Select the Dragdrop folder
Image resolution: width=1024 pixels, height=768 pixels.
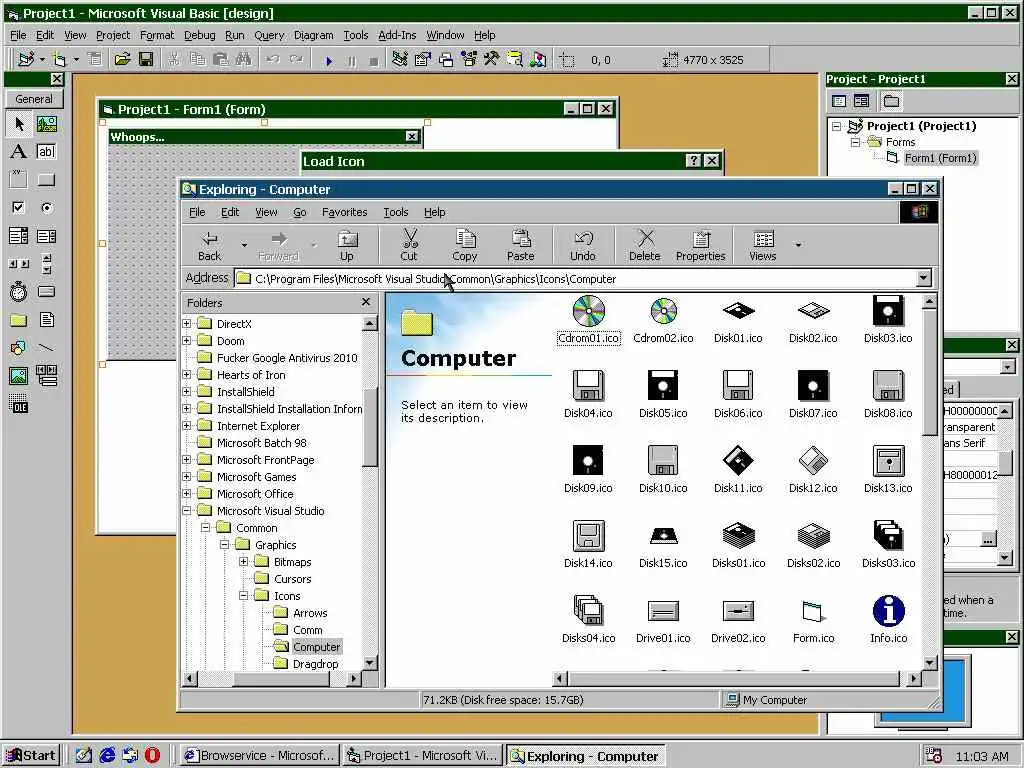click(315, 664)
